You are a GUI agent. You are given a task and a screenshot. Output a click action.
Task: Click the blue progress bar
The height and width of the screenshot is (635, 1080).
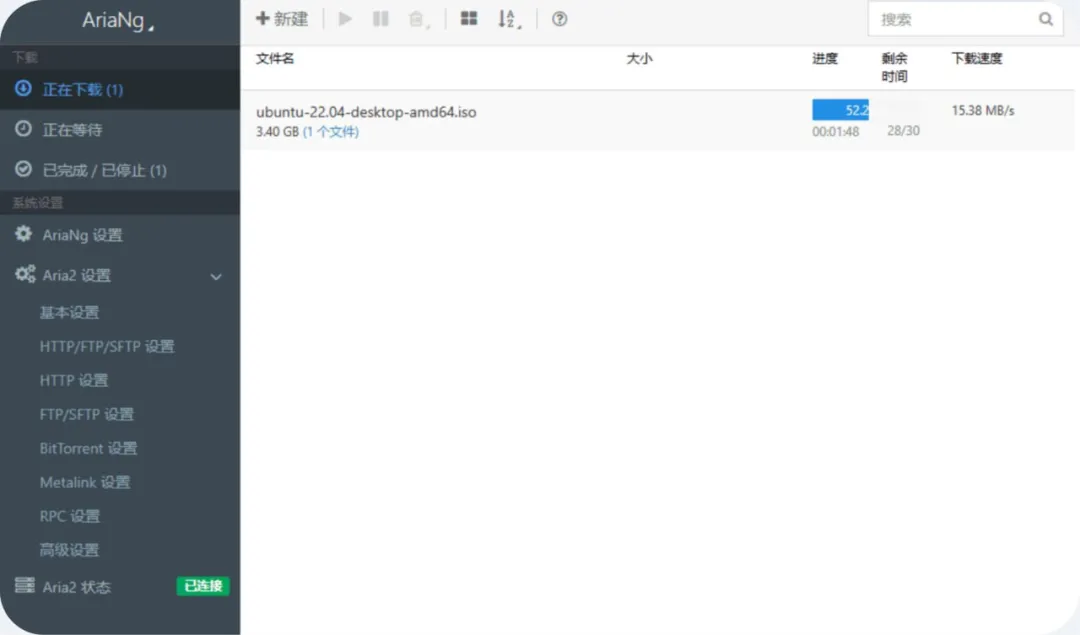840,110
